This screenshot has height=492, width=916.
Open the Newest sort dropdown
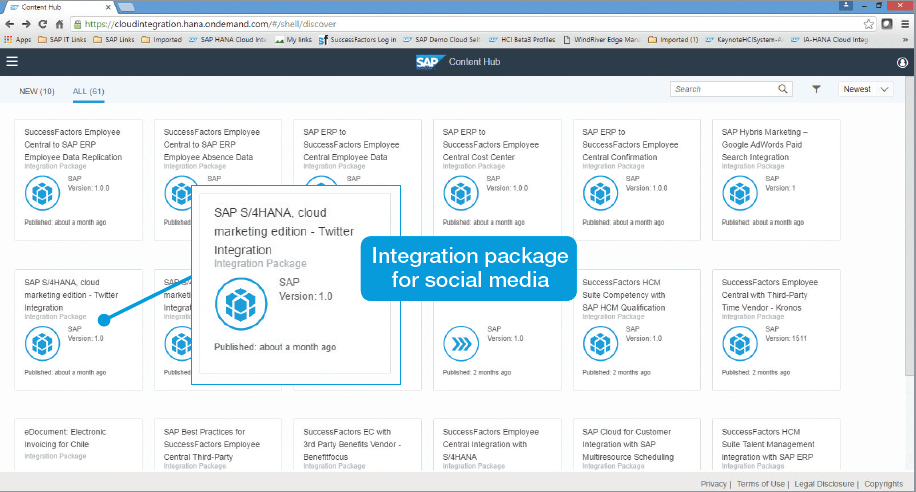866,89
